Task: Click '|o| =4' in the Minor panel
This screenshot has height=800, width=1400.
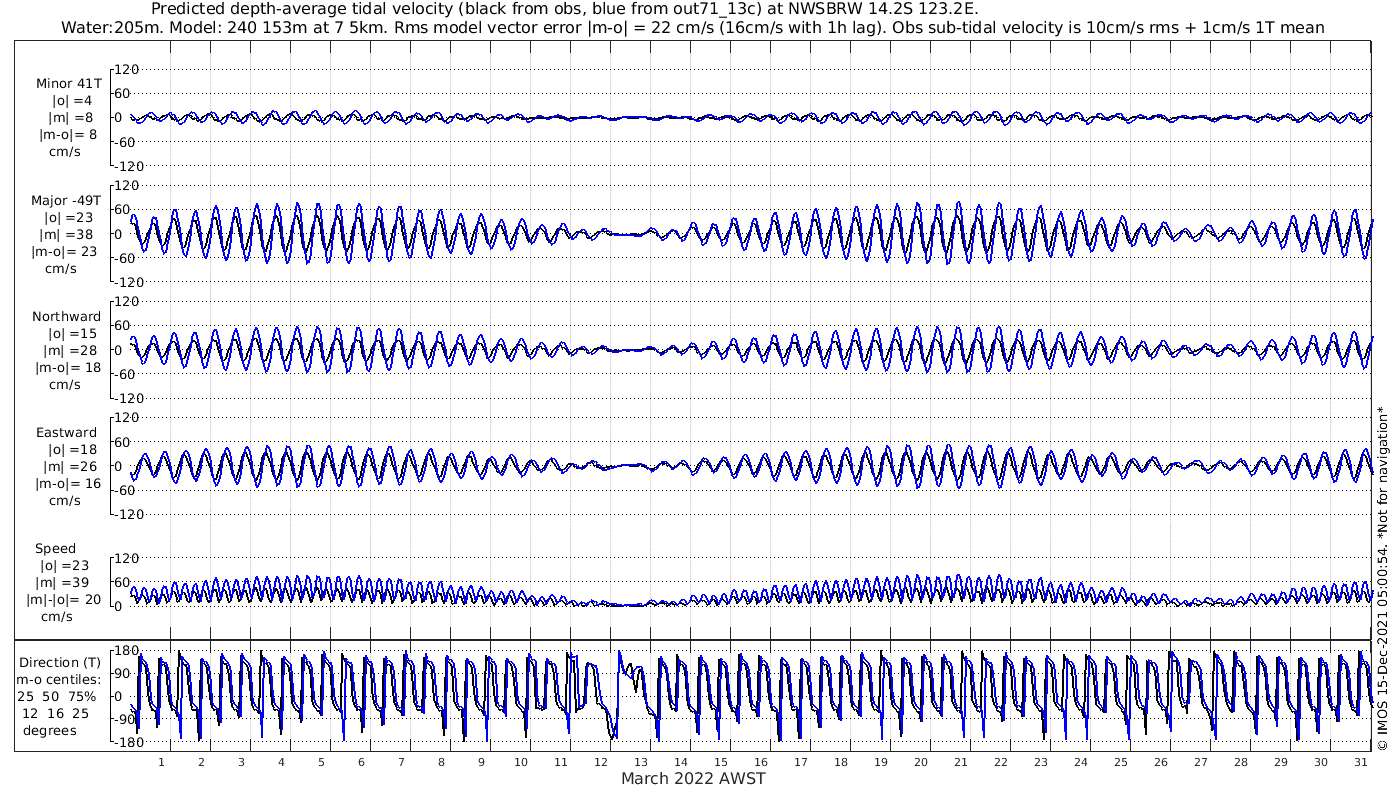Action: tap(72, 101)
